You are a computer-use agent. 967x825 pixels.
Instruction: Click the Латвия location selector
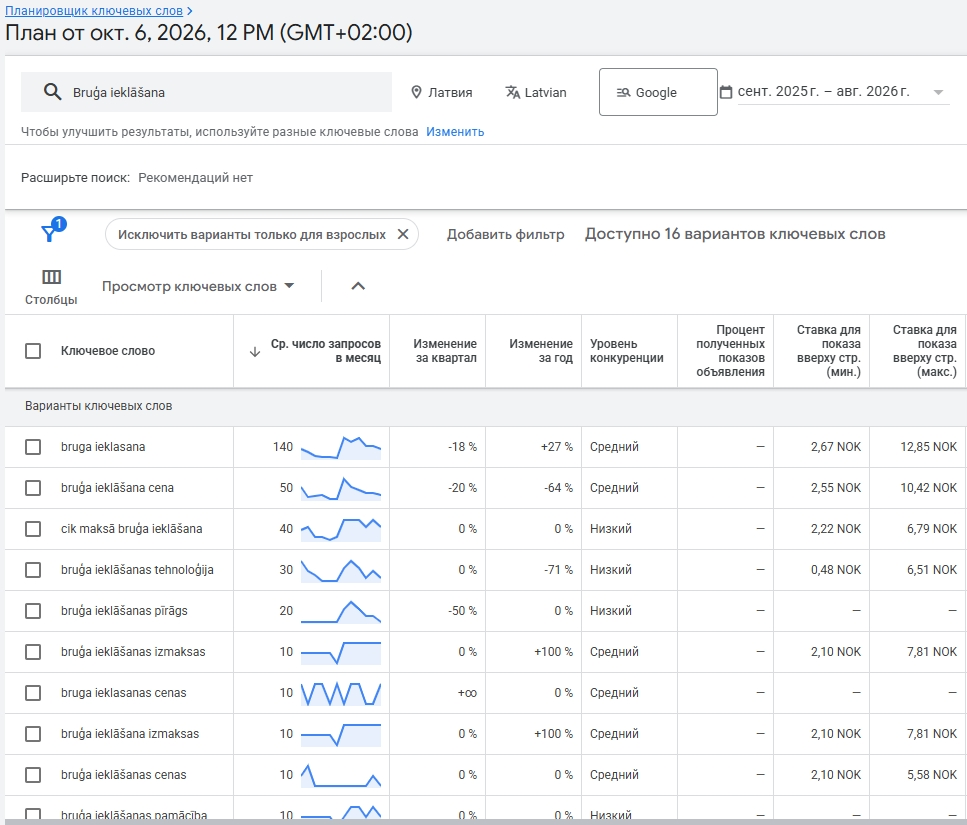(442, 92)
